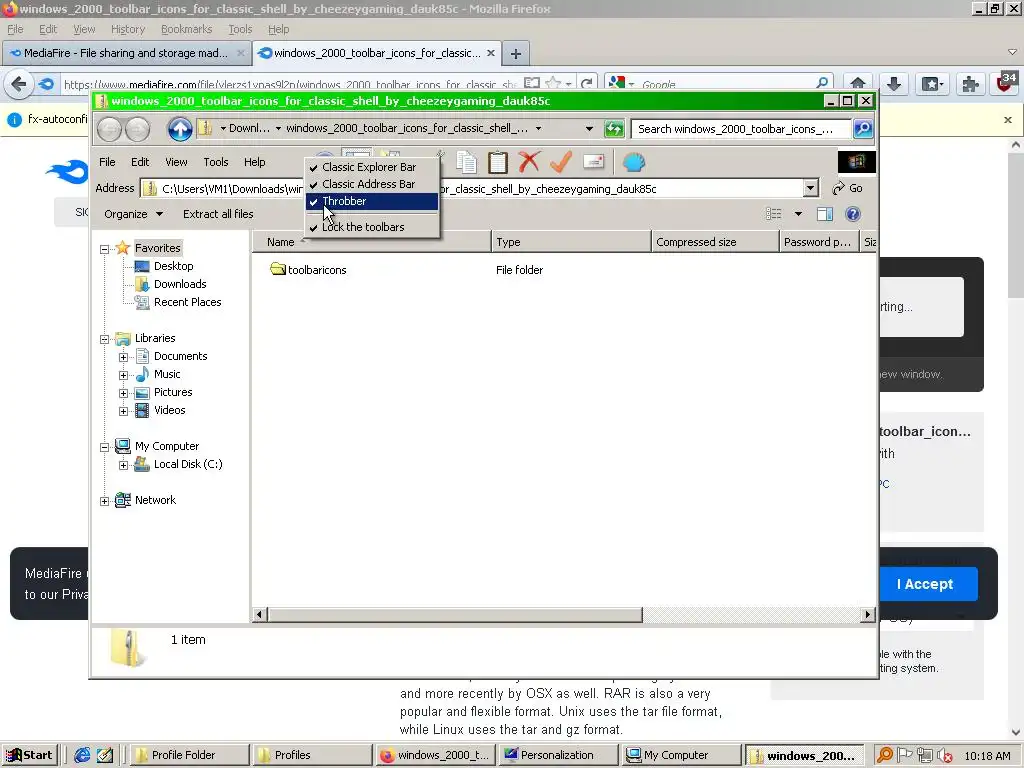The width and height of the screenshot is (1024, 768).
Task: Click Firefox add-ons puzzle piece icon
Action: tap(970, 84)
